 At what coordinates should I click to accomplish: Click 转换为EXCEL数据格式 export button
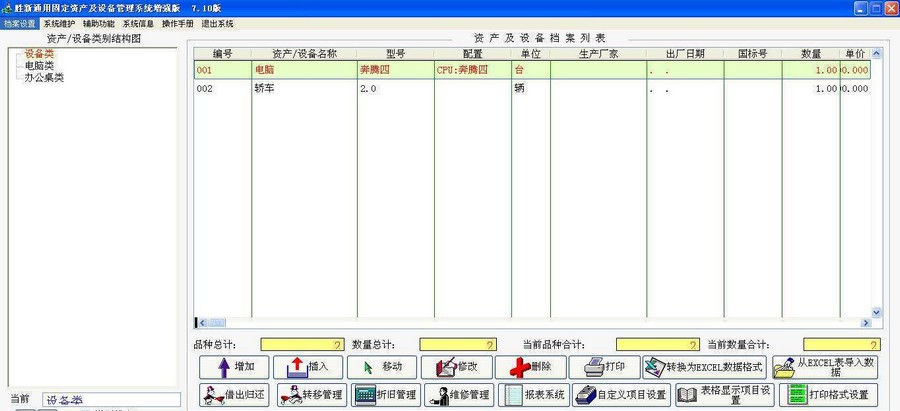coord(704,367)
